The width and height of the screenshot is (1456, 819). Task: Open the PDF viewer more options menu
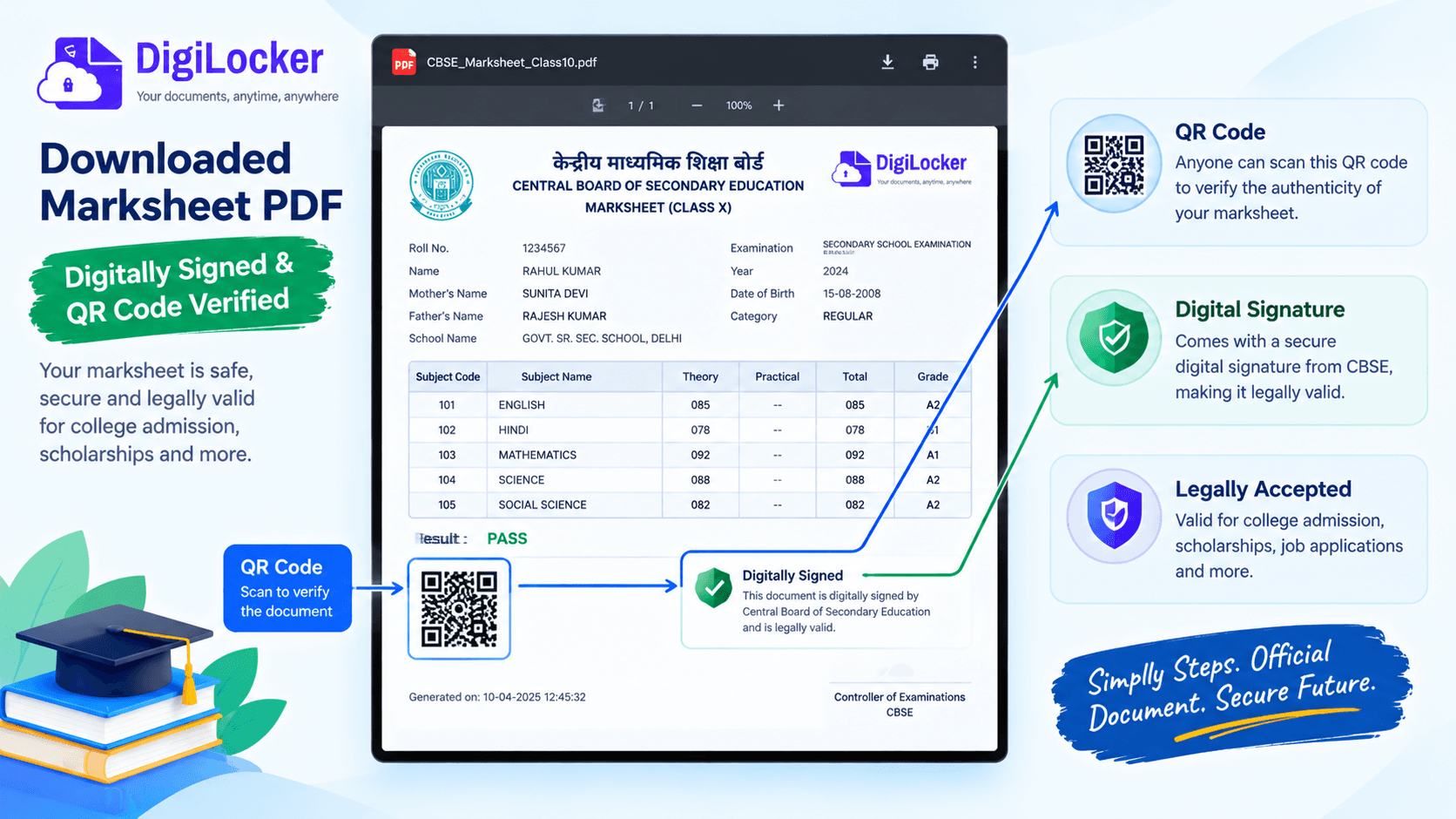[x=974, y=62]
